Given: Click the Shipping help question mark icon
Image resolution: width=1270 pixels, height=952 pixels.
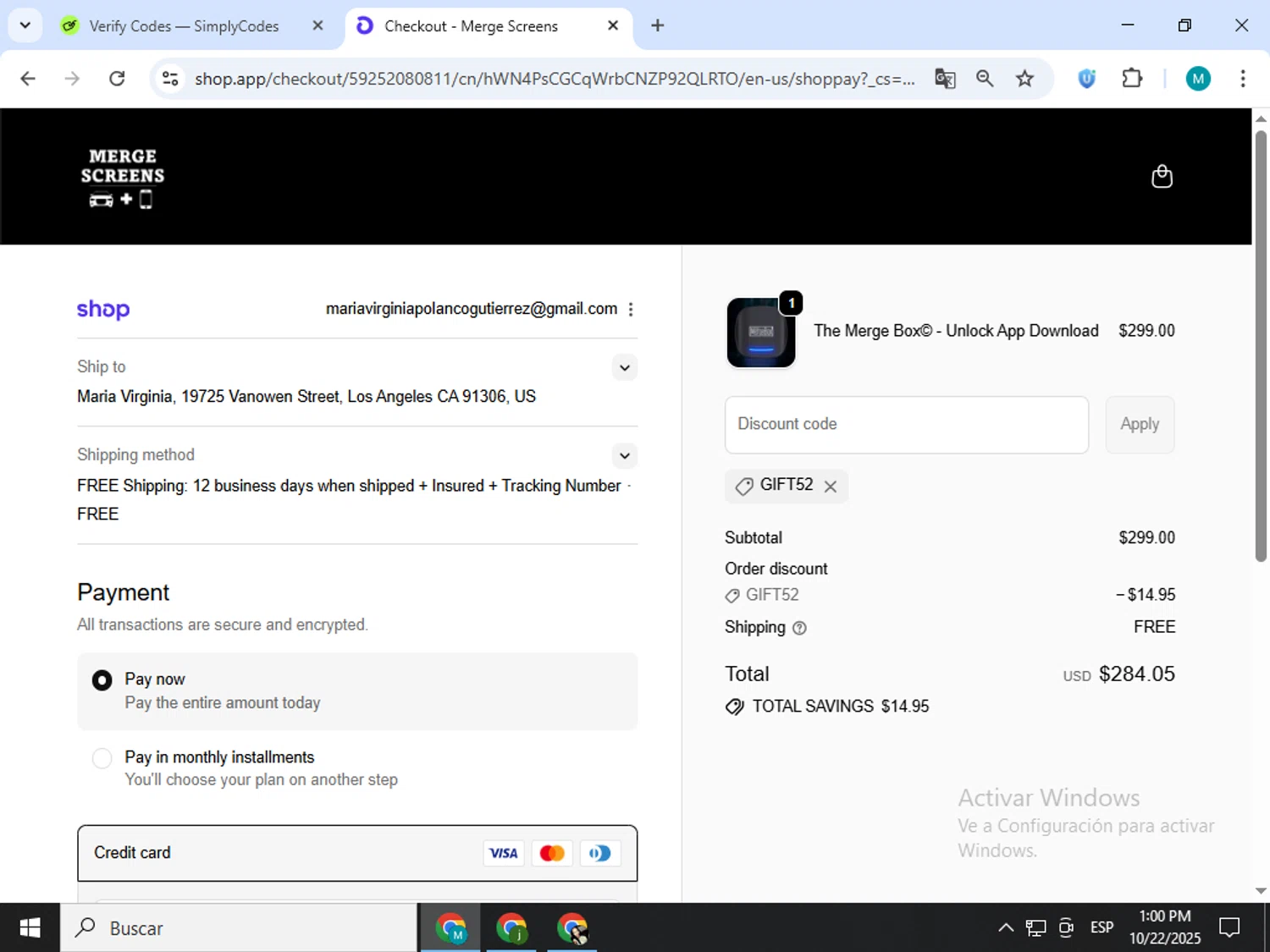Looking at the screenshot, I should click(x=799, y=628).
